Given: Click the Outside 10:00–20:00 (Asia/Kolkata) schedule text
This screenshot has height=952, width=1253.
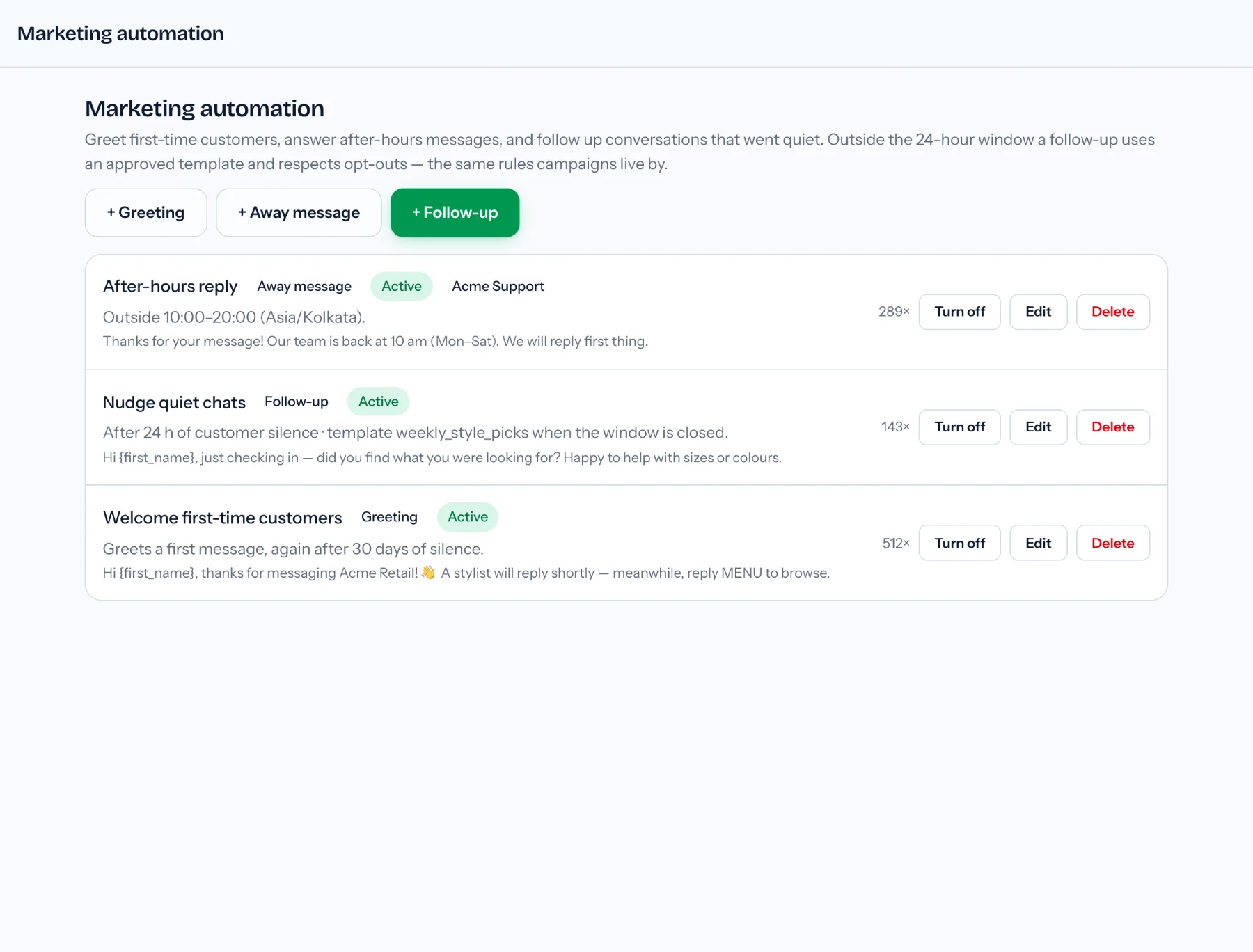Looking at the screenshot, I should [x=234, y=317].
